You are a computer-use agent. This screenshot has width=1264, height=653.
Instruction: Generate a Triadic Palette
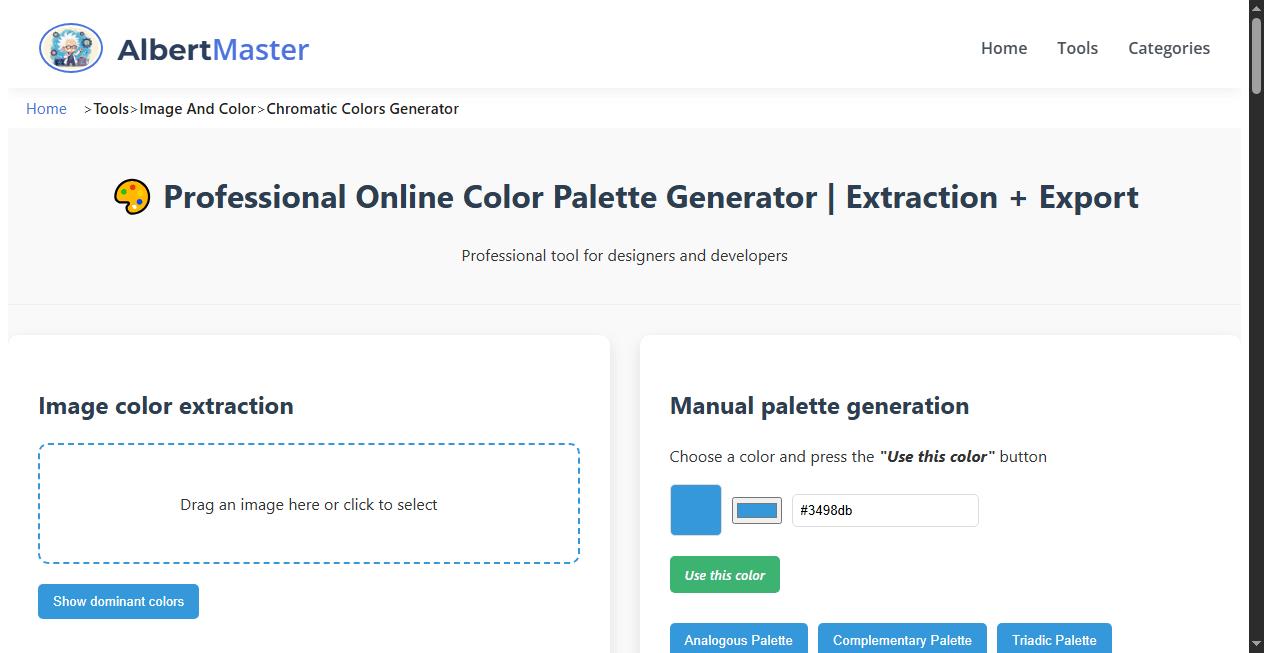point(1054,640)
